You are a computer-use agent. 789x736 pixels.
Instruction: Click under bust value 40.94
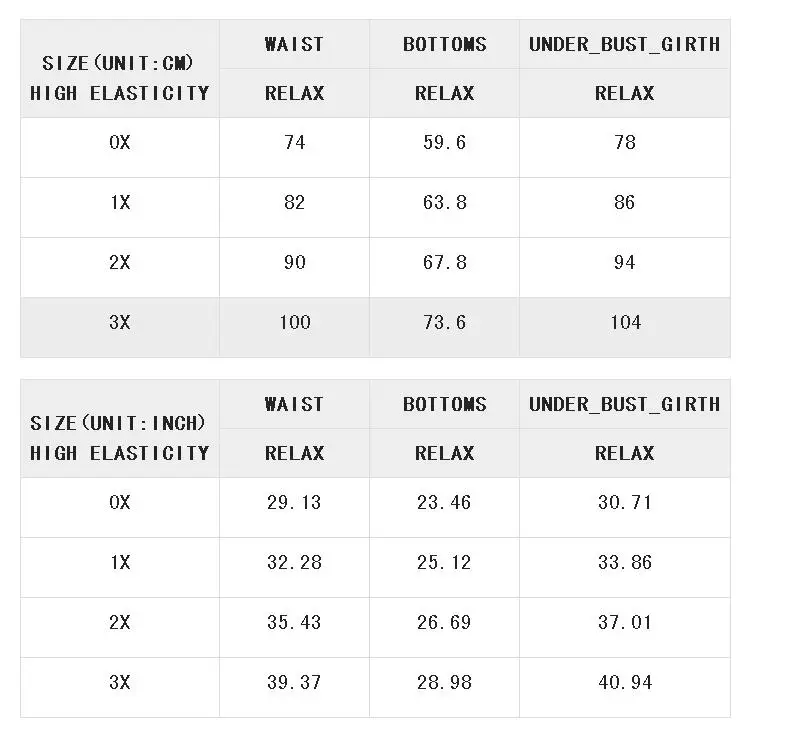(625, 682)
